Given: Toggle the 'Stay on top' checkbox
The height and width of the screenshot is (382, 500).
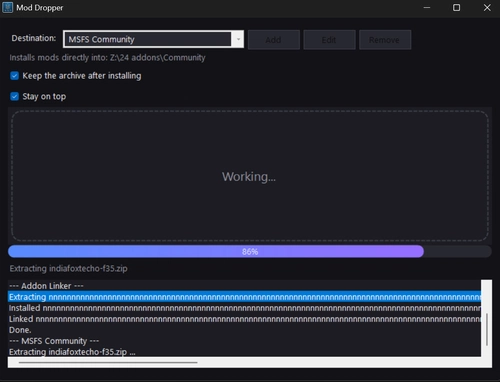Looking at the screenshot, I should [x=14, y=96].
